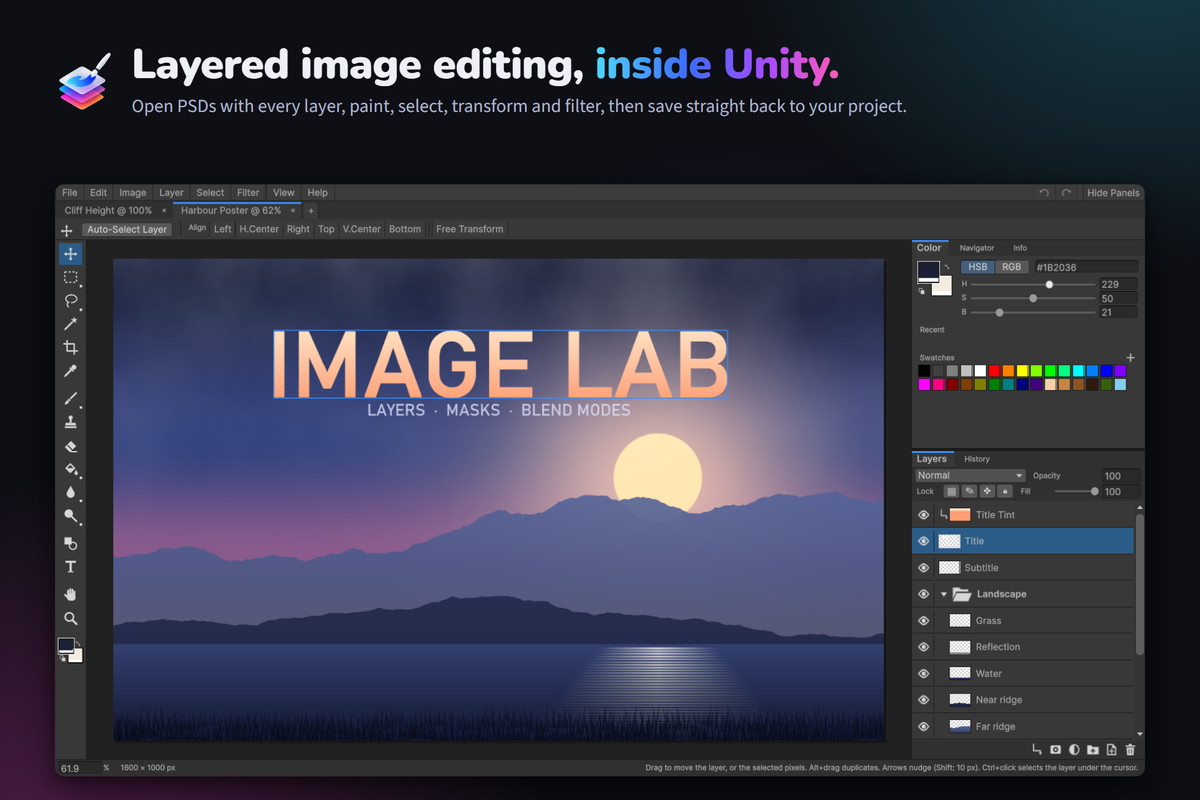
Task: Add a layer mask from Layers footer
Action: [x=1055, y=749]
